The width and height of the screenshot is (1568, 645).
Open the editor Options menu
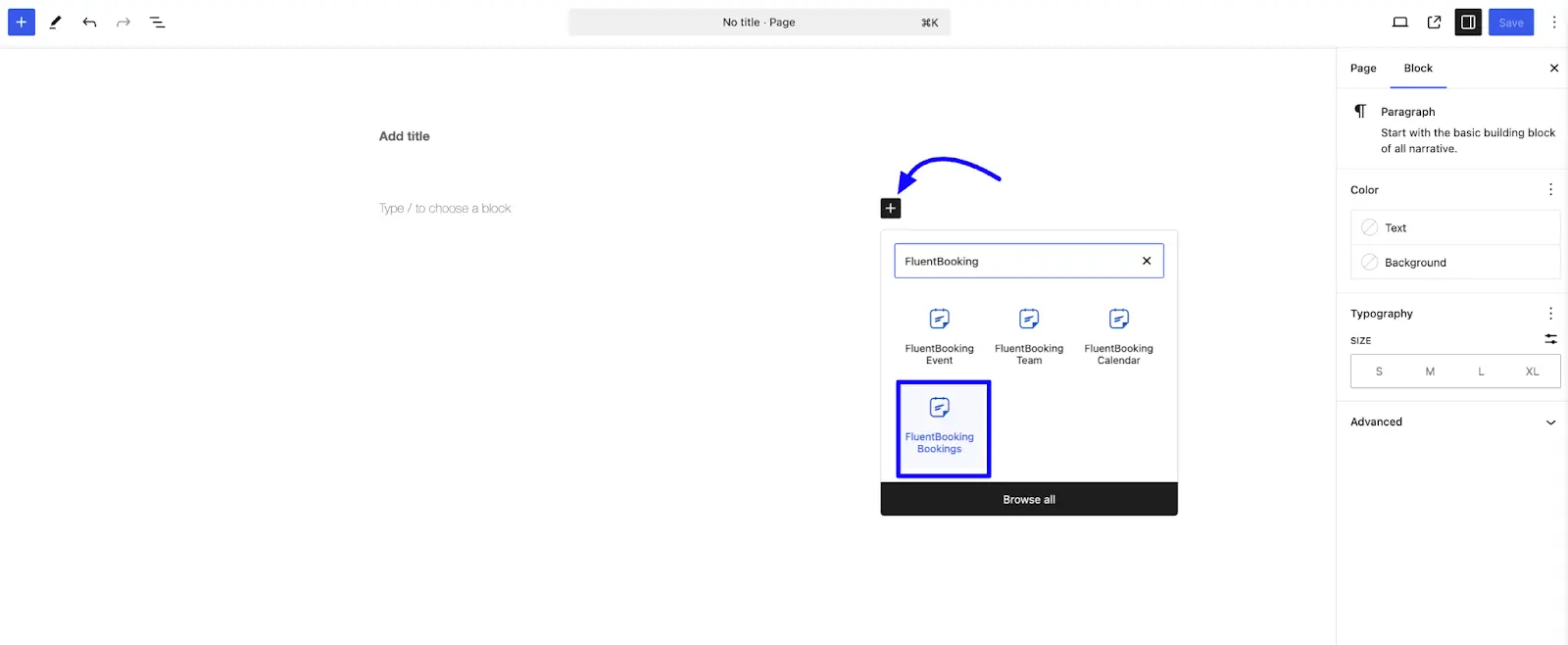[1554, 22]
